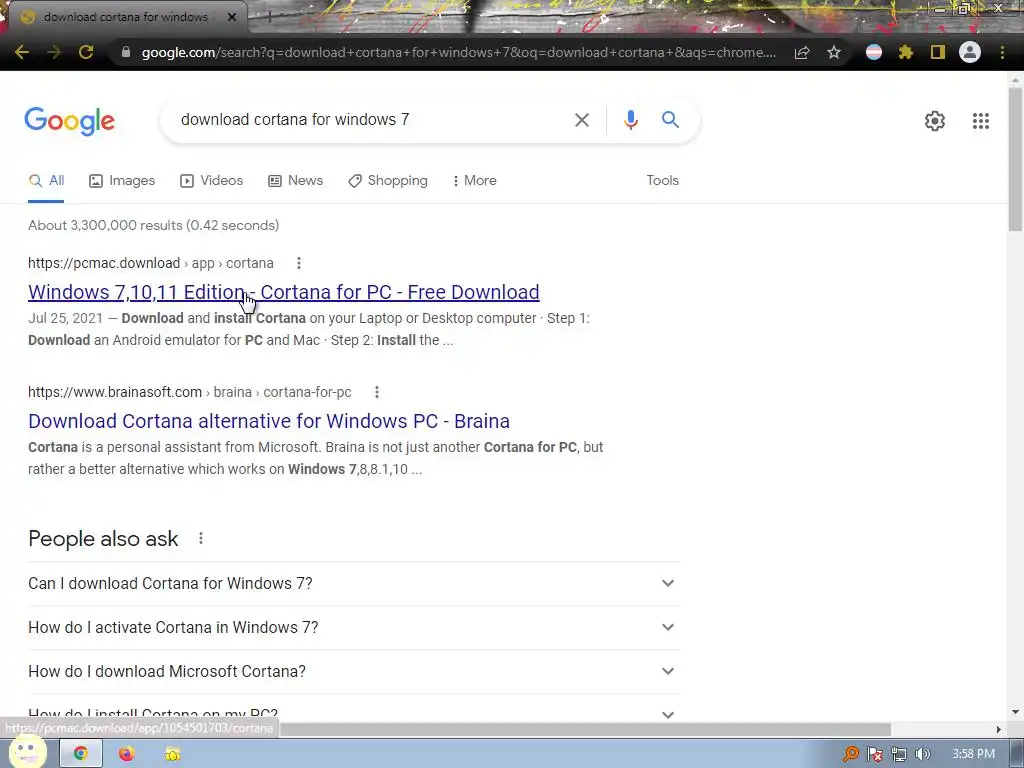This screenshot has height=768, width=1024.
Task: Go to the Google logo homepage
Action: point(70,121)
